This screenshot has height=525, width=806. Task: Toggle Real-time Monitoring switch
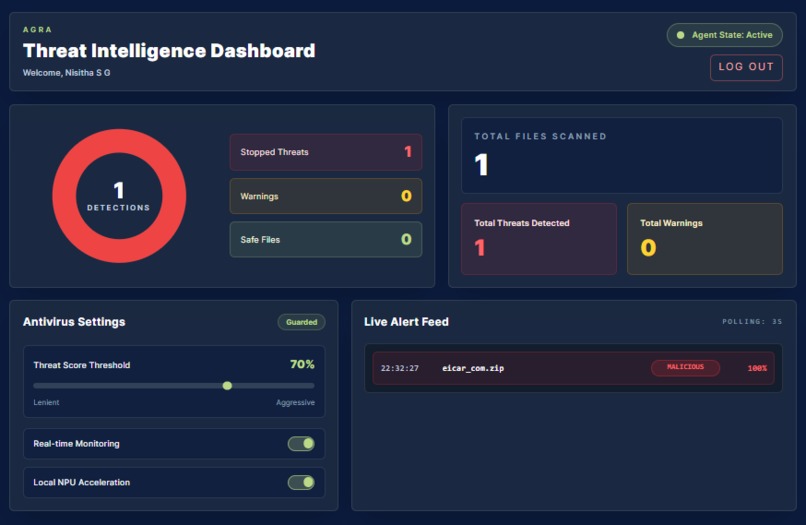click(x=301, y=443)
